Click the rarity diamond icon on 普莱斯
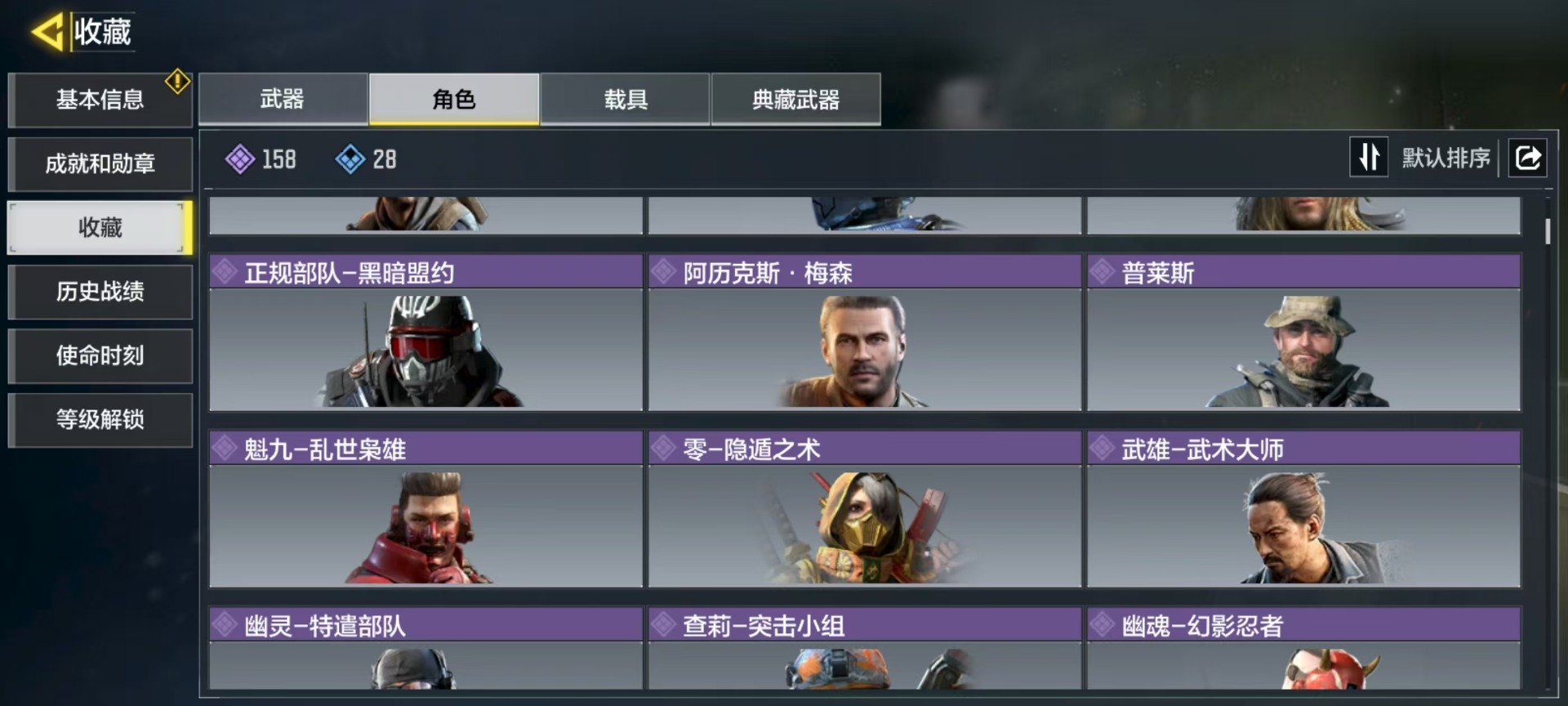The width and height of the screenshot is (1568, 706). [x=1102, y=271]
